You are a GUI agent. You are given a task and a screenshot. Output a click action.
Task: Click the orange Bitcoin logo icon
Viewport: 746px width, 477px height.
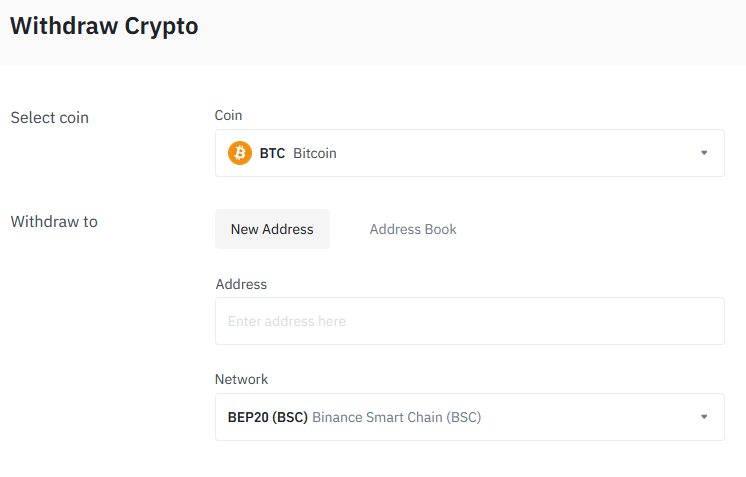coord(240,153)
